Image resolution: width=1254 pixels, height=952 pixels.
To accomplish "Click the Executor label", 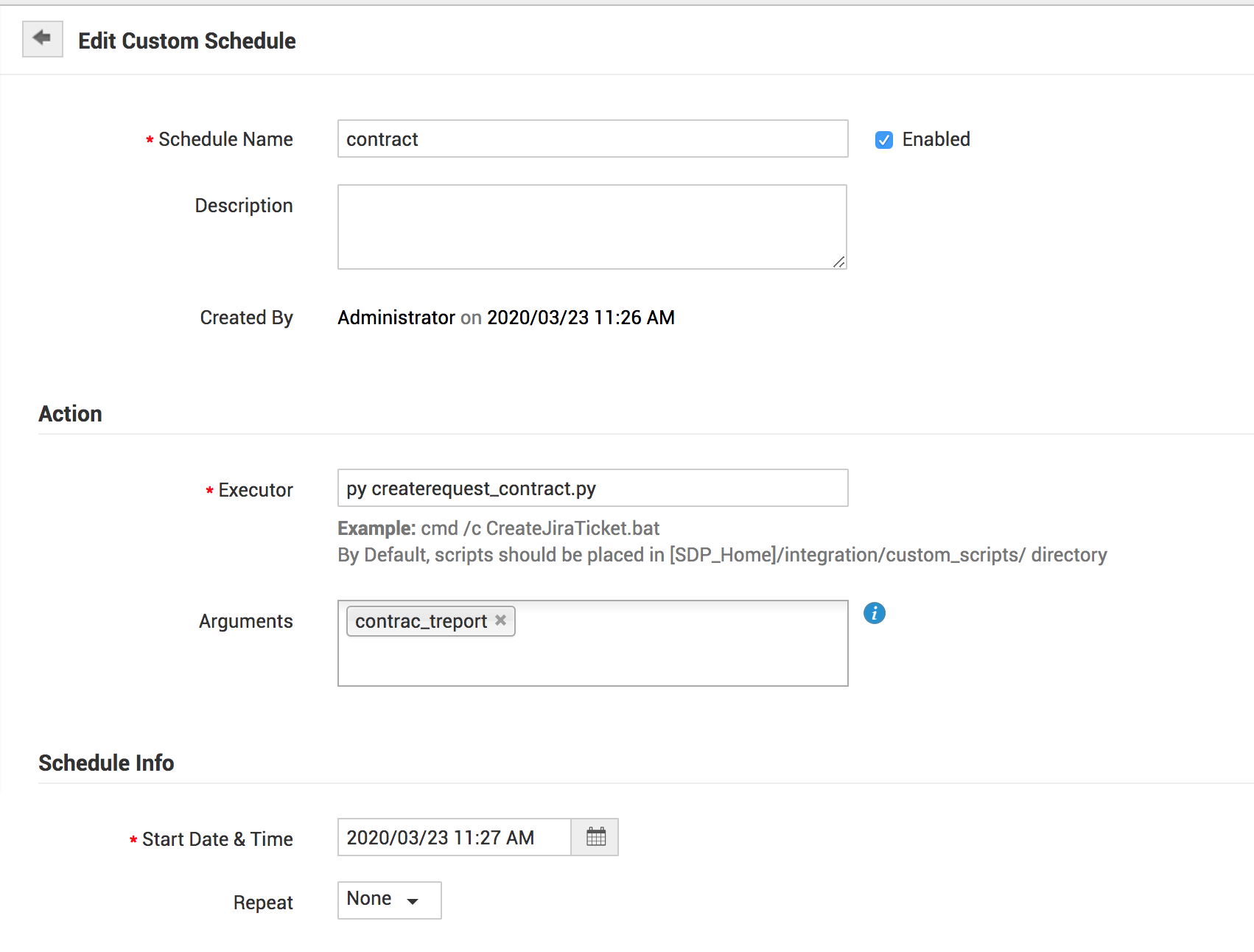I will 255,490.
